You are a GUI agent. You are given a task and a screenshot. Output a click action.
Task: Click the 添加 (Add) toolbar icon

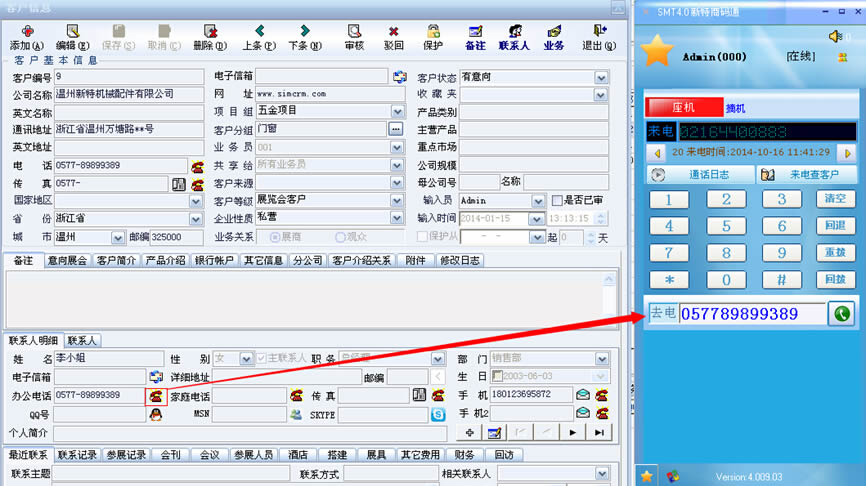pos(26,37)
